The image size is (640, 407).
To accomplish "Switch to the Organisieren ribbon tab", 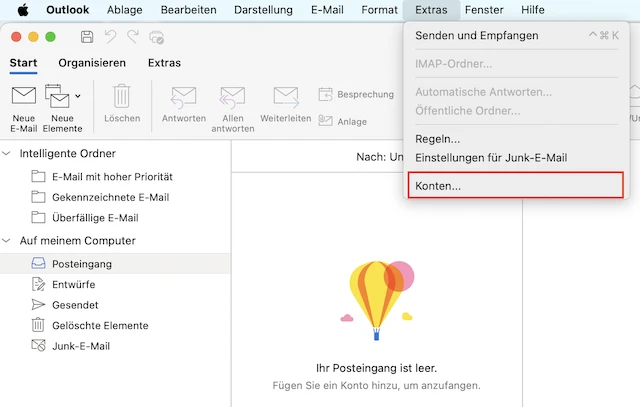I will (92, 63).
